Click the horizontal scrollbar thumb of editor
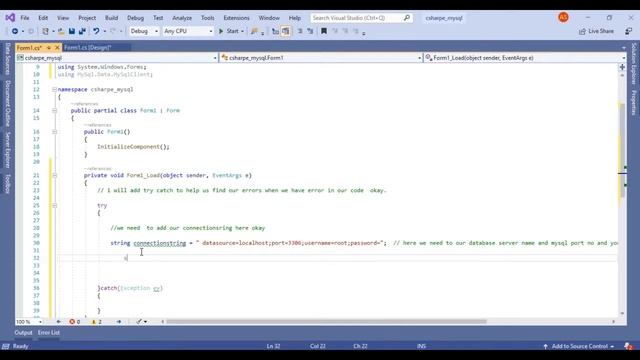The image size is (640, 360). click(x=326, y=322)
